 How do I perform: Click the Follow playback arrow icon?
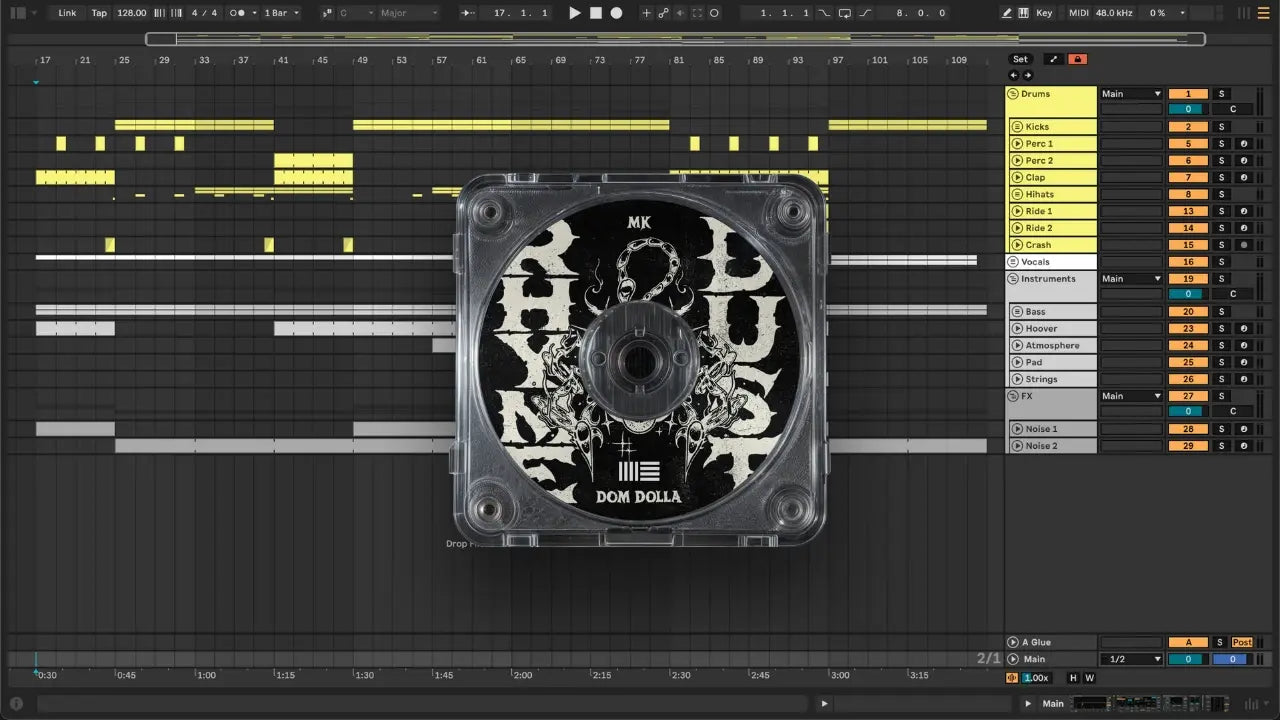[467, 13]
